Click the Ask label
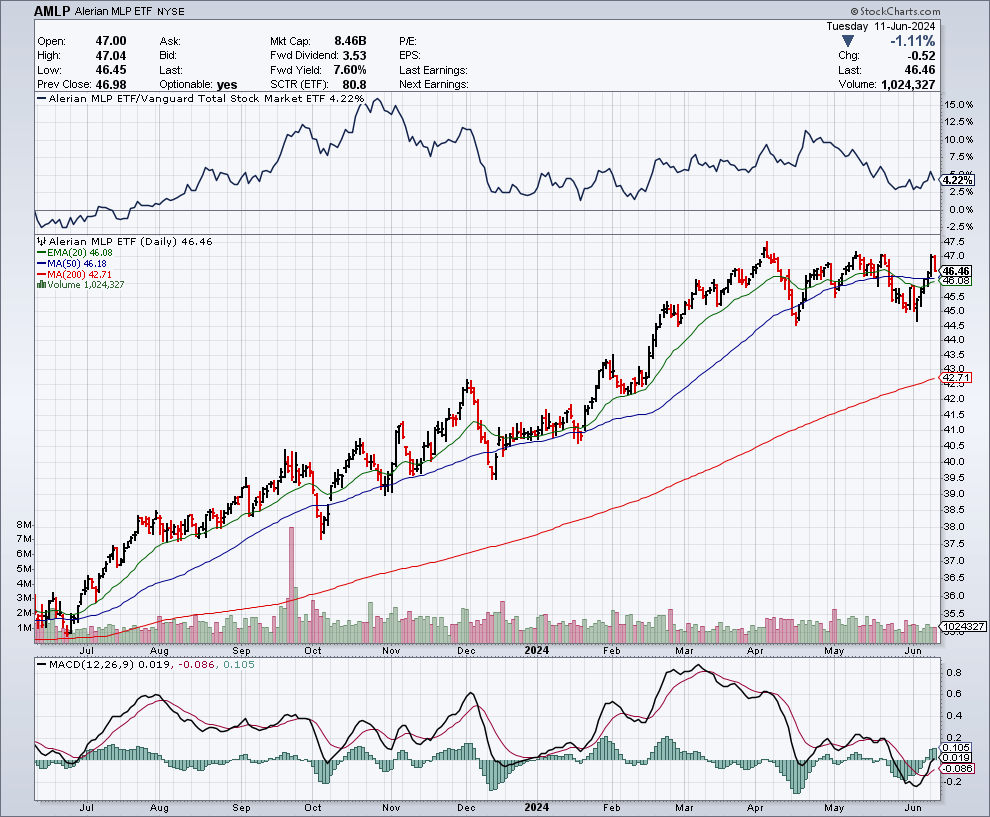 [x=170, y=41]
